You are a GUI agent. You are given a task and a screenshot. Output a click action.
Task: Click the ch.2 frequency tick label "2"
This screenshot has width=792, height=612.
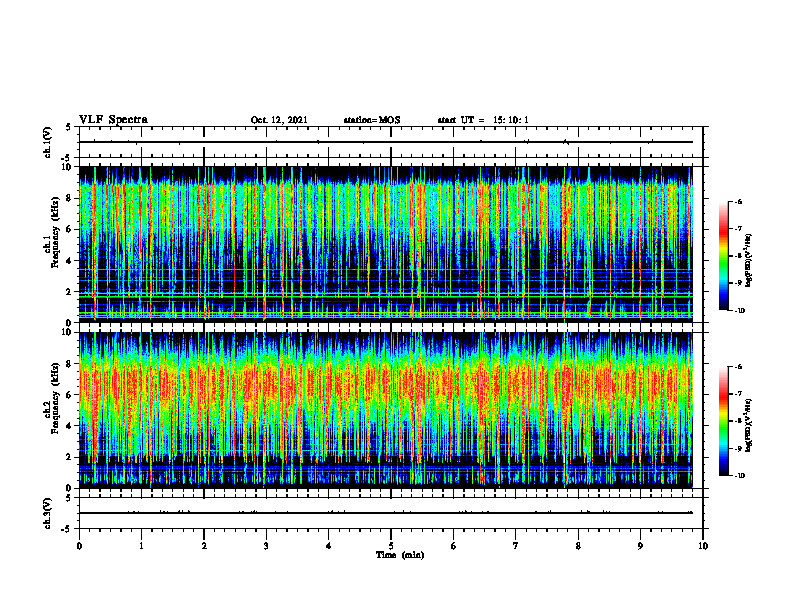point(70,457)
